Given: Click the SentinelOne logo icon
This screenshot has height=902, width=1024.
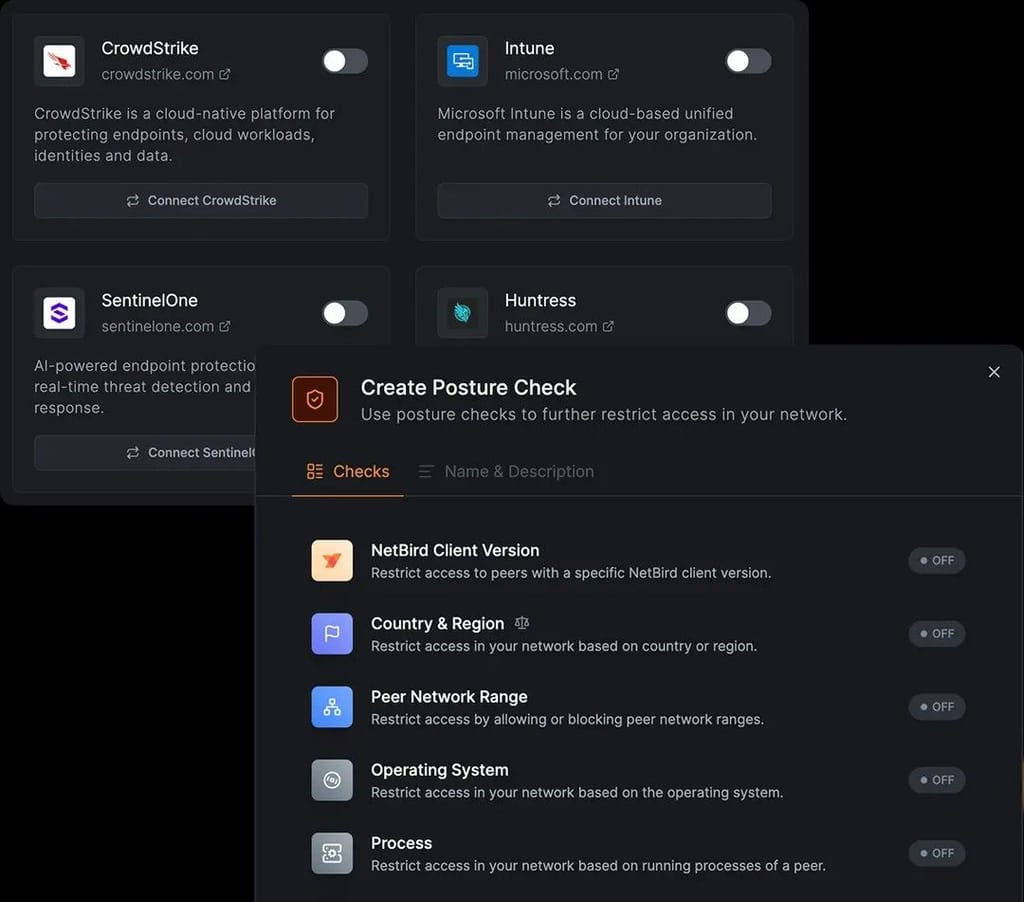Looking at the screenshot, I should 59,313.
